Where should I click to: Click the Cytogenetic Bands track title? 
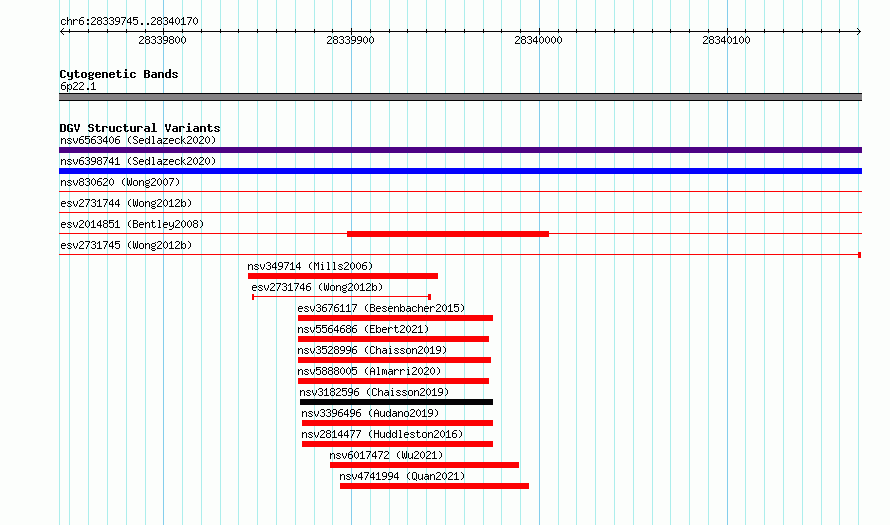tap(119, 74)
